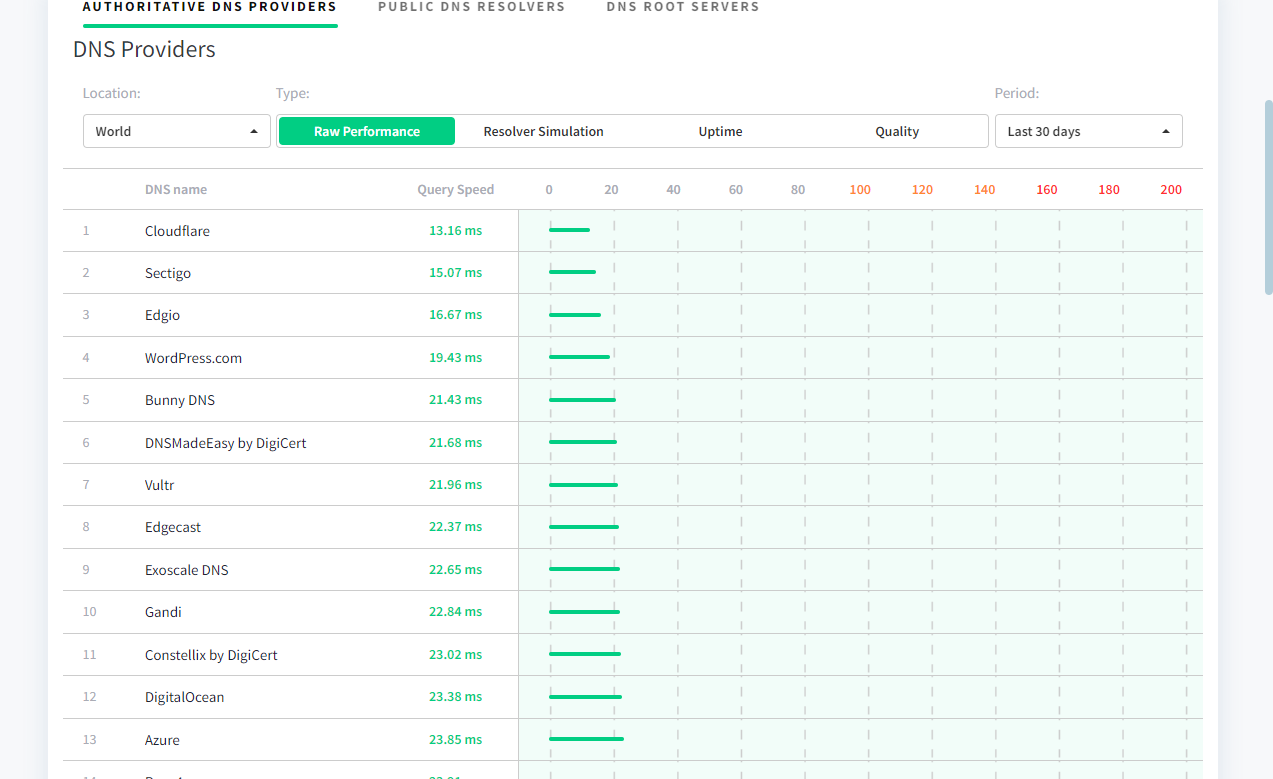Click the Gandi provider name

163,612
